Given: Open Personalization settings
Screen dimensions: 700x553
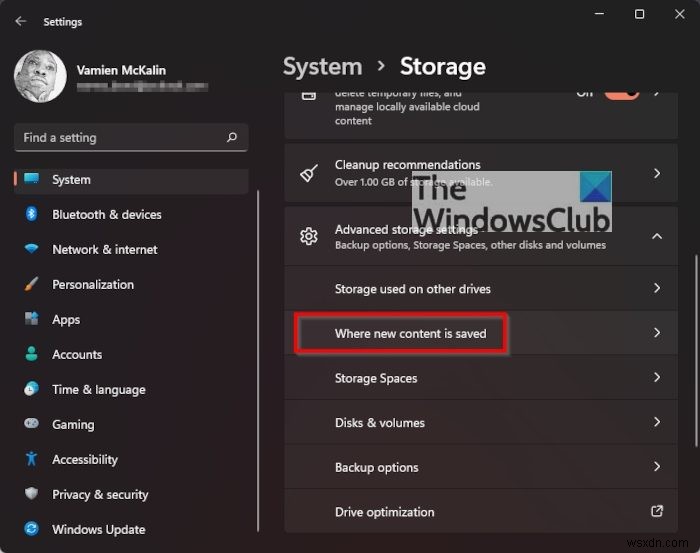Looking at the screenshot, I should [93, 285].
